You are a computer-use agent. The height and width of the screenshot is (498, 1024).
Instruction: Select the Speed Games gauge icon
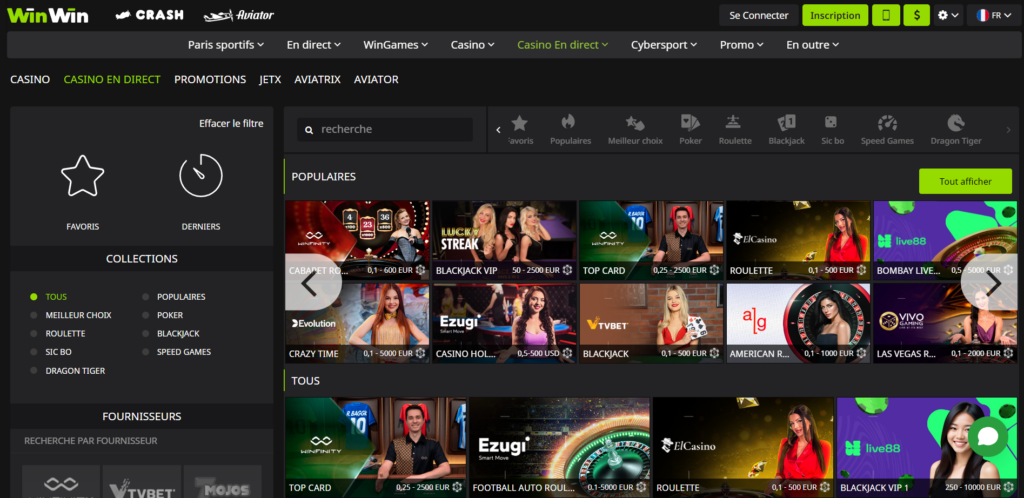click(887, 123)
